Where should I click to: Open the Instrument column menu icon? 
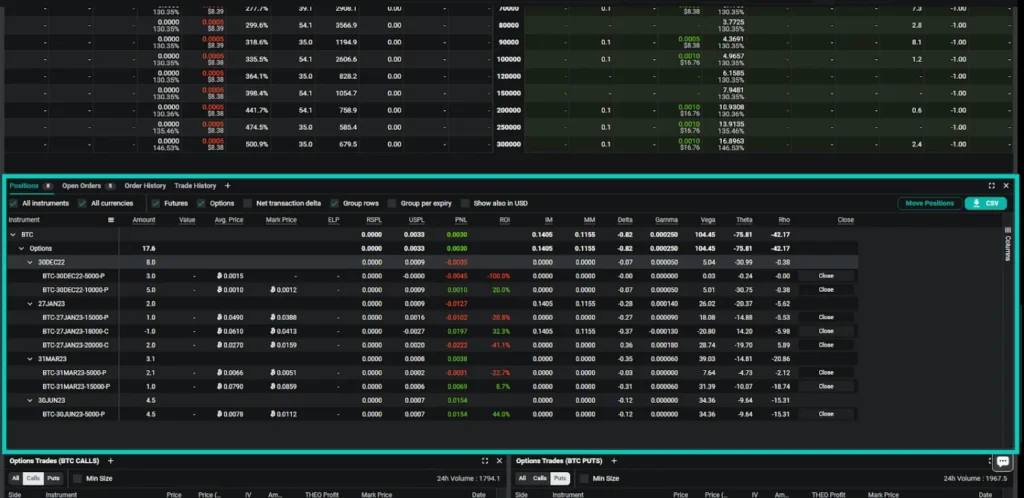coord(111,219)
